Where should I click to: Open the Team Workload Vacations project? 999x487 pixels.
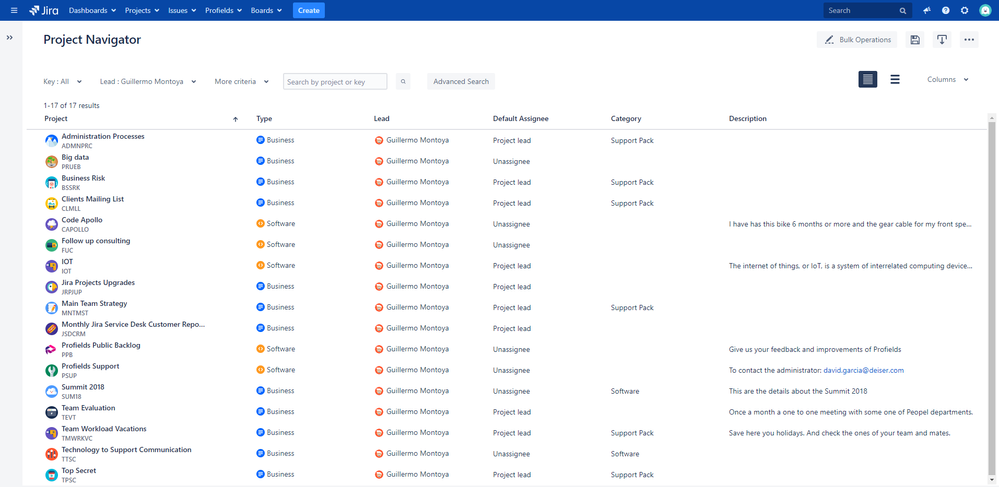click(x=104, y=429)
